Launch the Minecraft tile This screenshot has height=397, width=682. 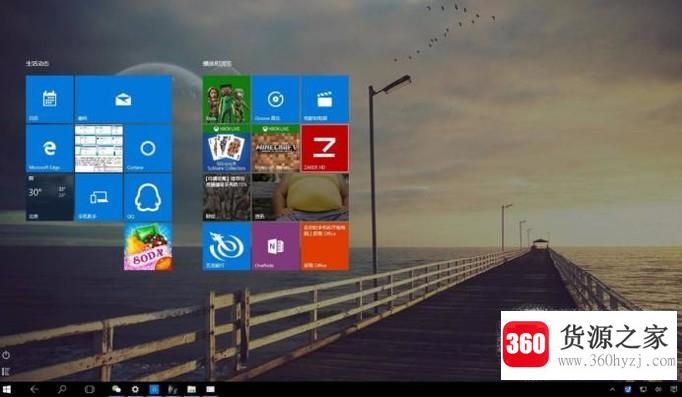(275, 148)
